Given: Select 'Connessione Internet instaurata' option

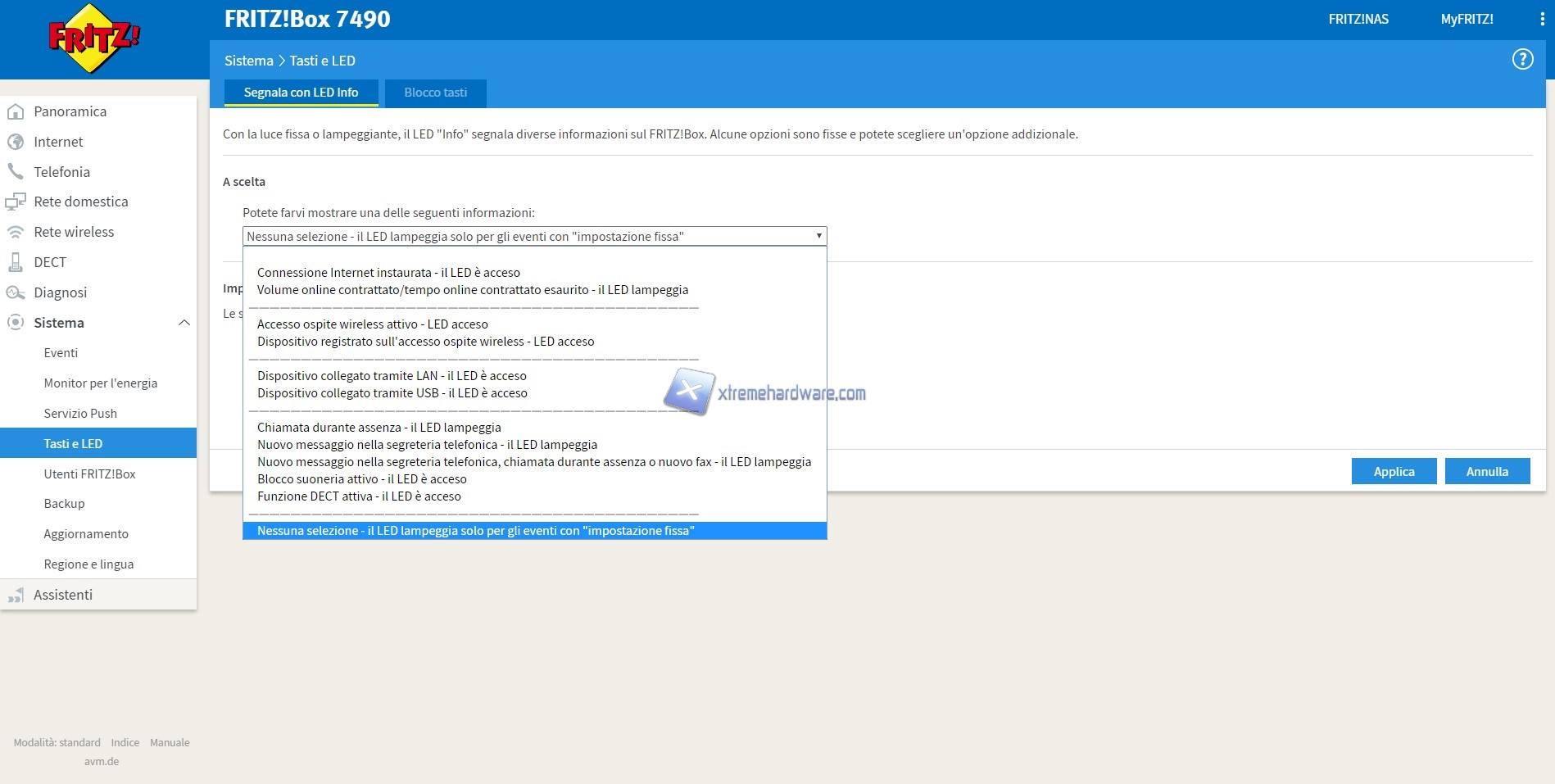Looking at the screenshot, I should (388, 273).
